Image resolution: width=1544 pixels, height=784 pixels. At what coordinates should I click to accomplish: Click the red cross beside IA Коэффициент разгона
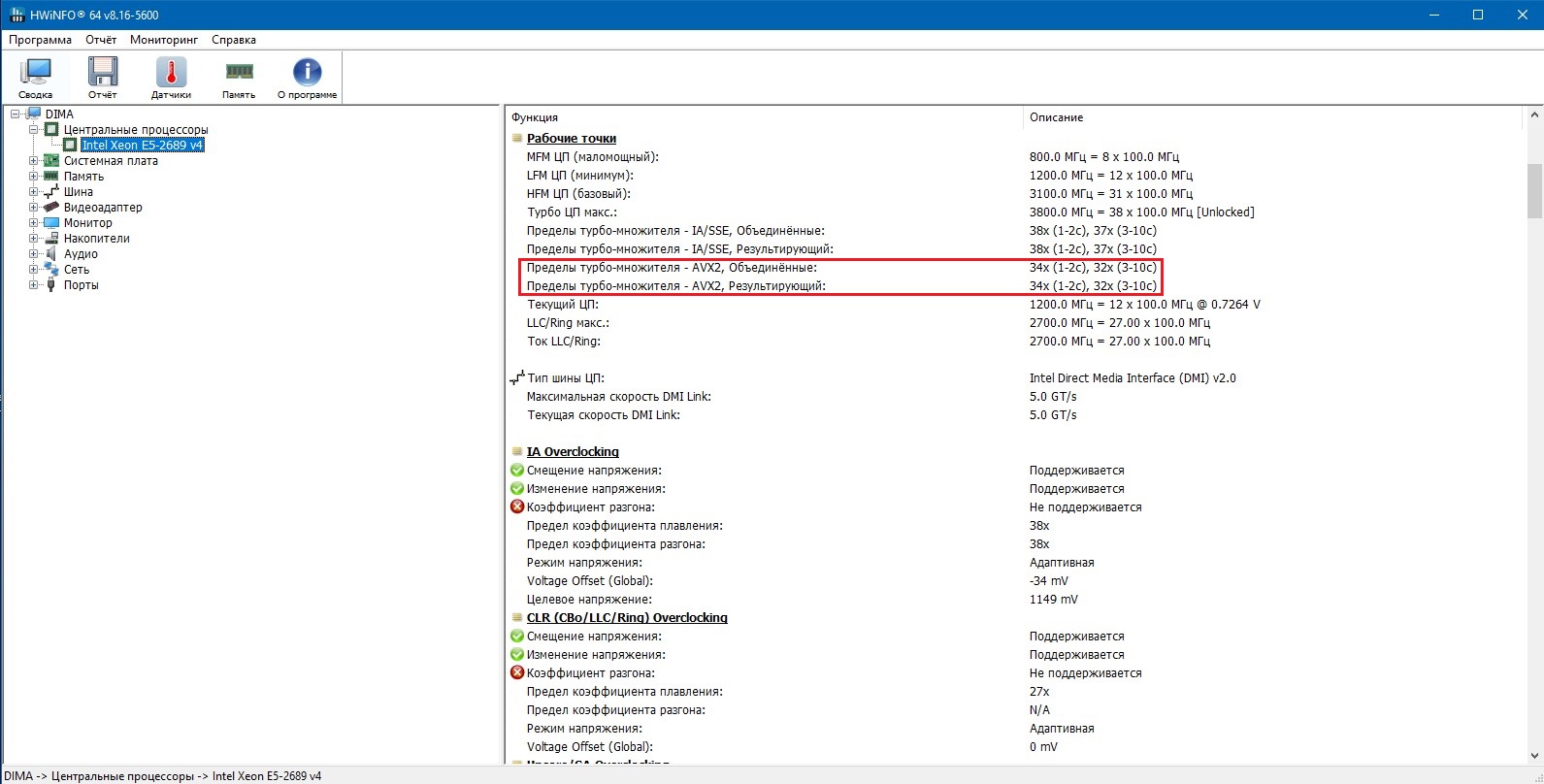coord(517,507)
